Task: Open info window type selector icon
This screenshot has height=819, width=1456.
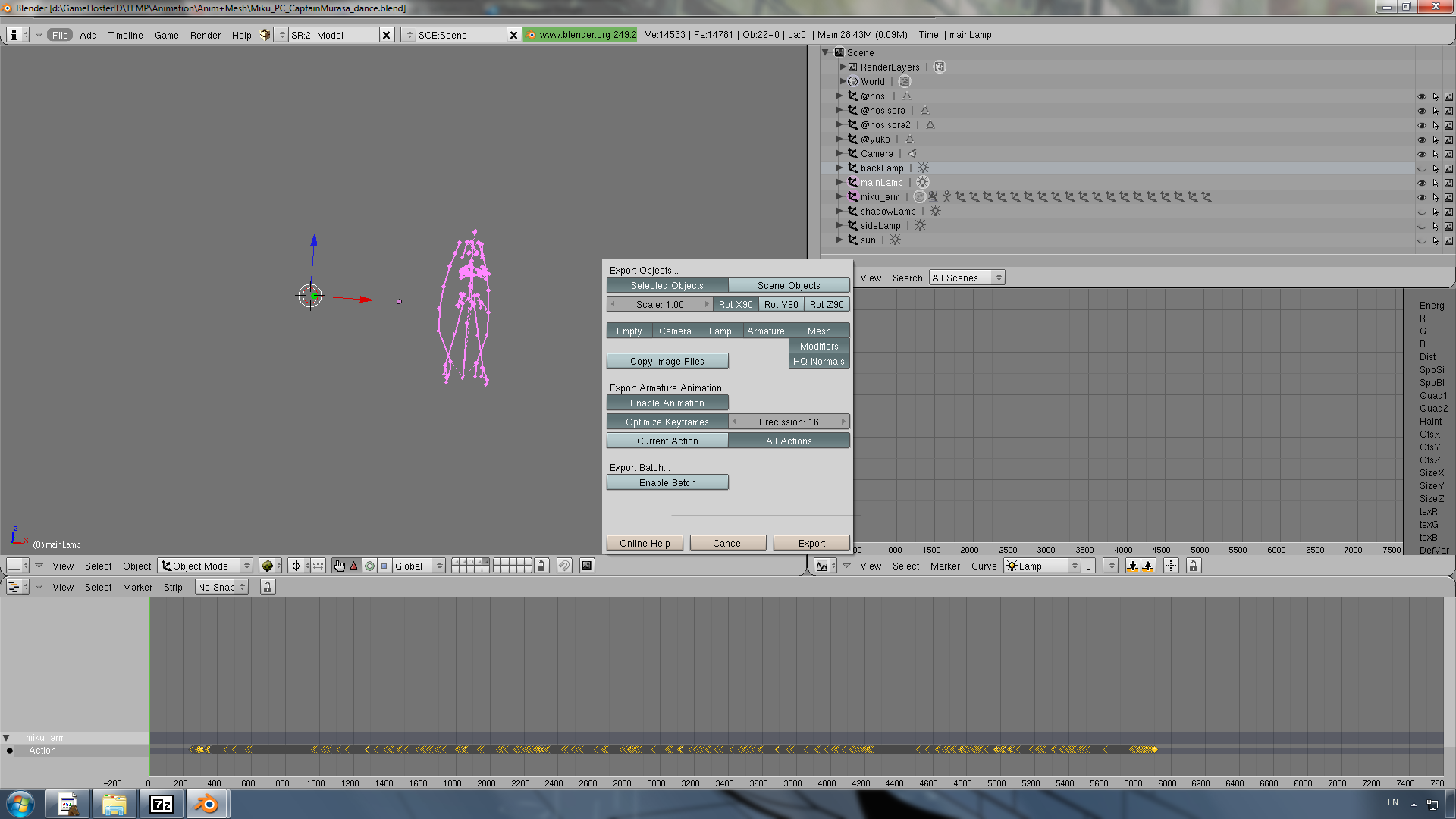Action: [17, 35]
